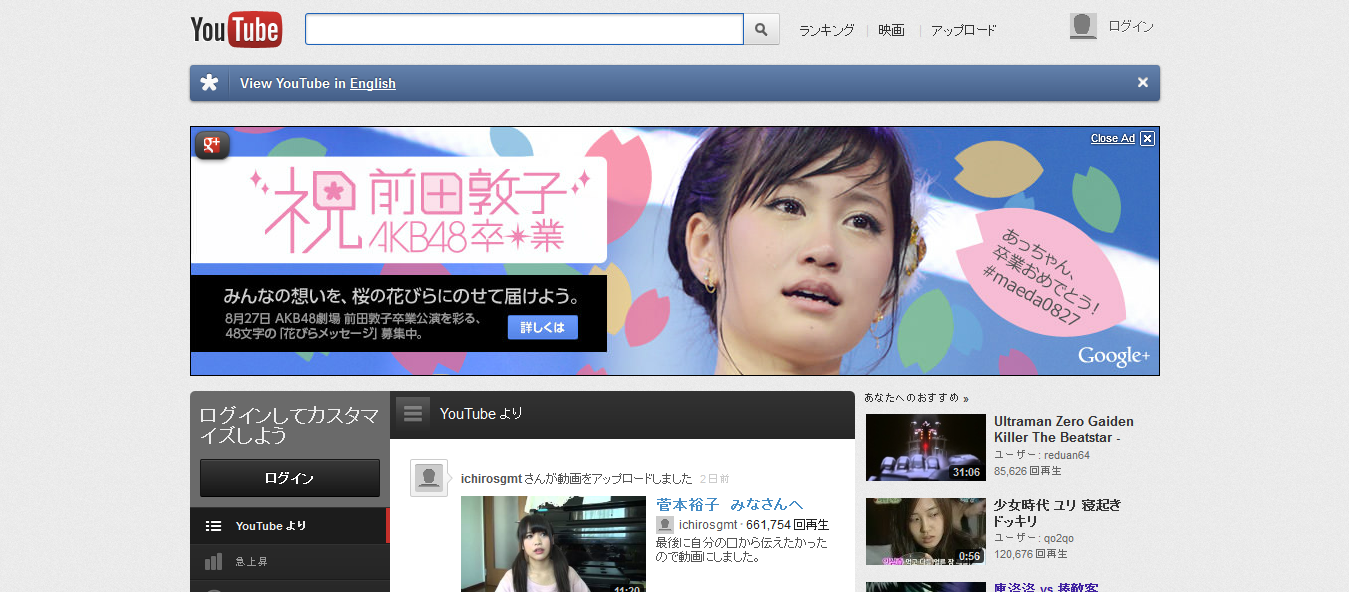Click the magnifier search button

coord(761,29)
